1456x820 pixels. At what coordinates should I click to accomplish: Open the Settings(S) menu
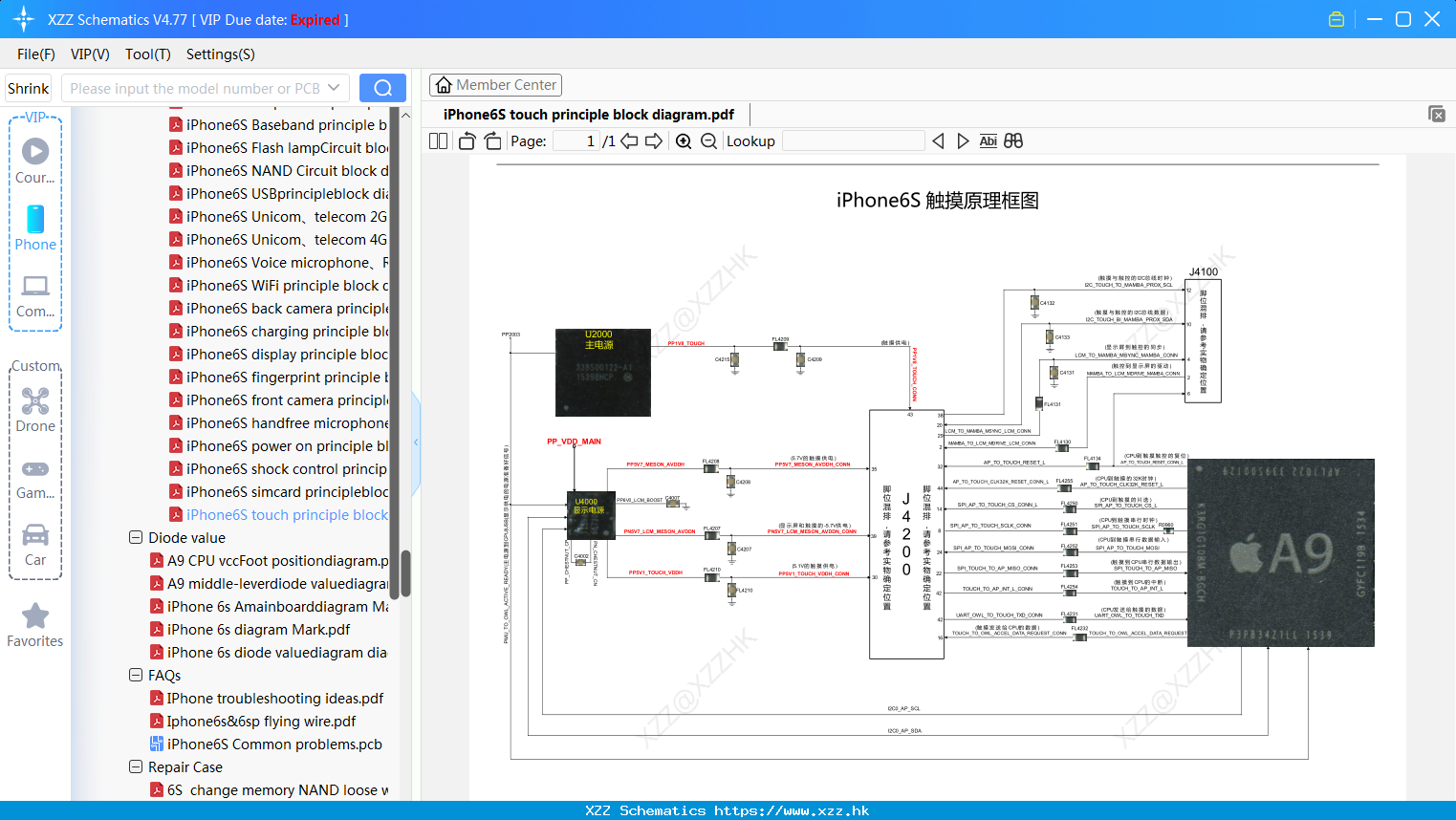click(221, 54)
